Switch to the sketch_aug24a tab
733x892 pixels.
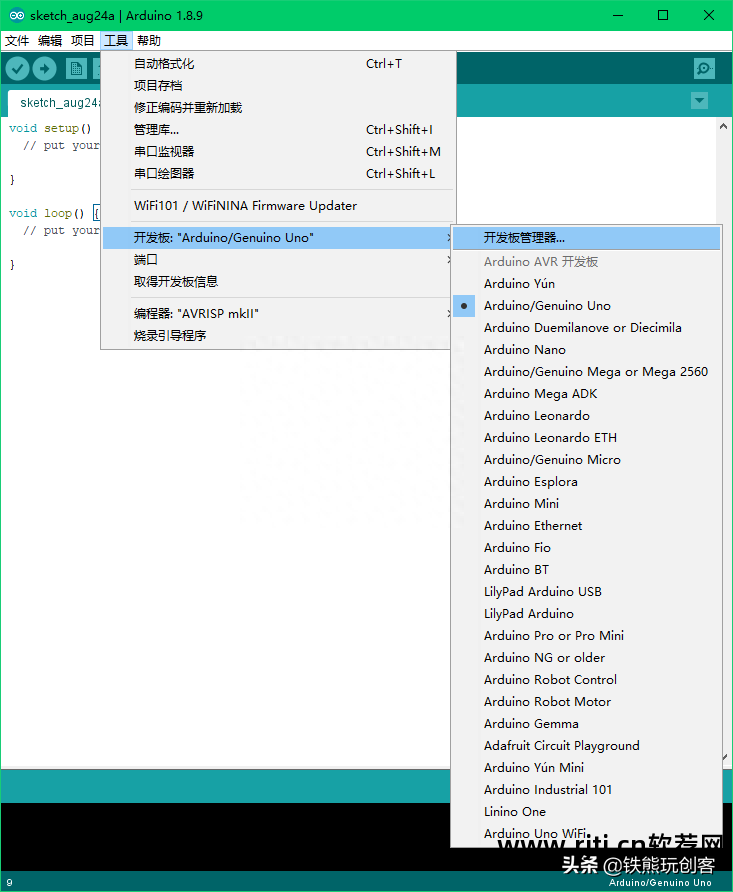point(56,103)
